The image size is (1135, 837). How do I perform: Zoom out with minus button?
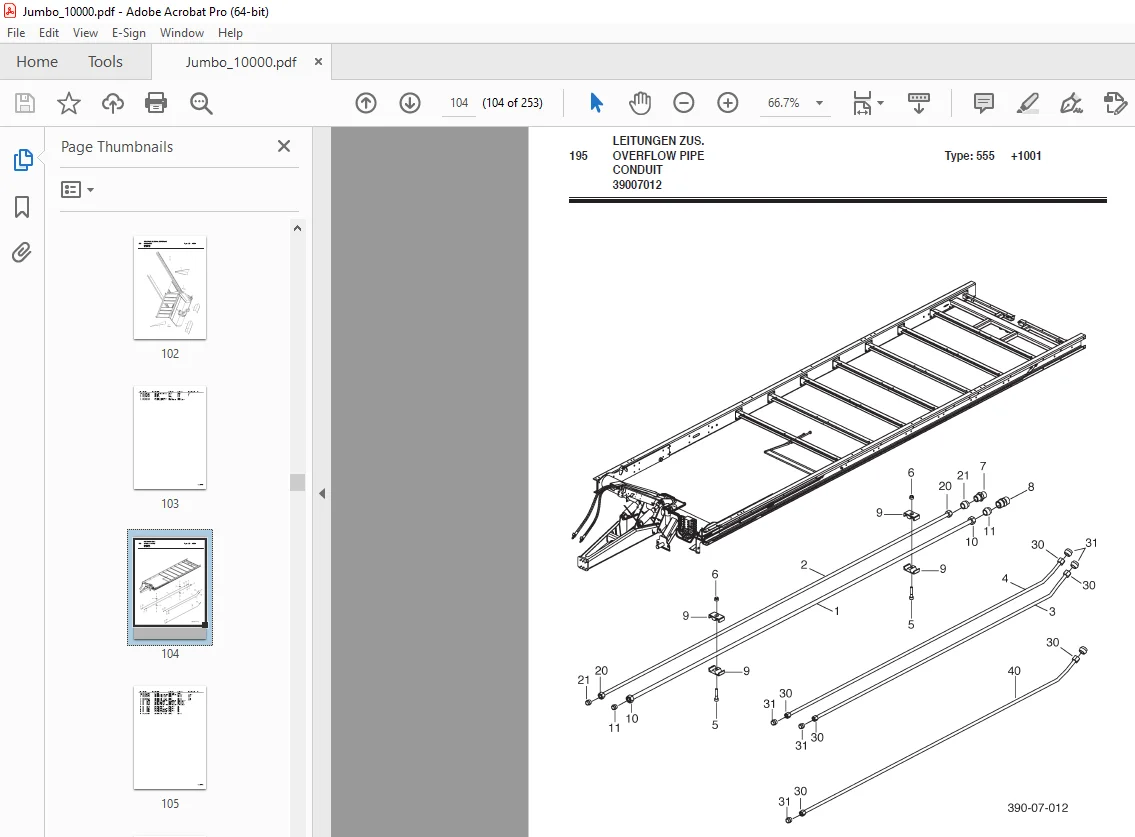coord(683,103)
